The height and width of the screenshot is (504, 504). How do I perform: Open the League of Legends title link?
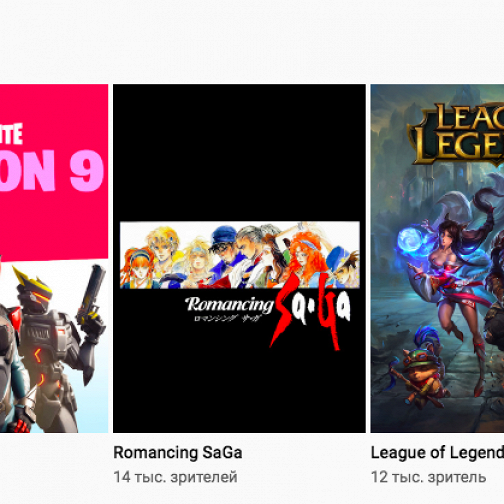click(437, 453)
